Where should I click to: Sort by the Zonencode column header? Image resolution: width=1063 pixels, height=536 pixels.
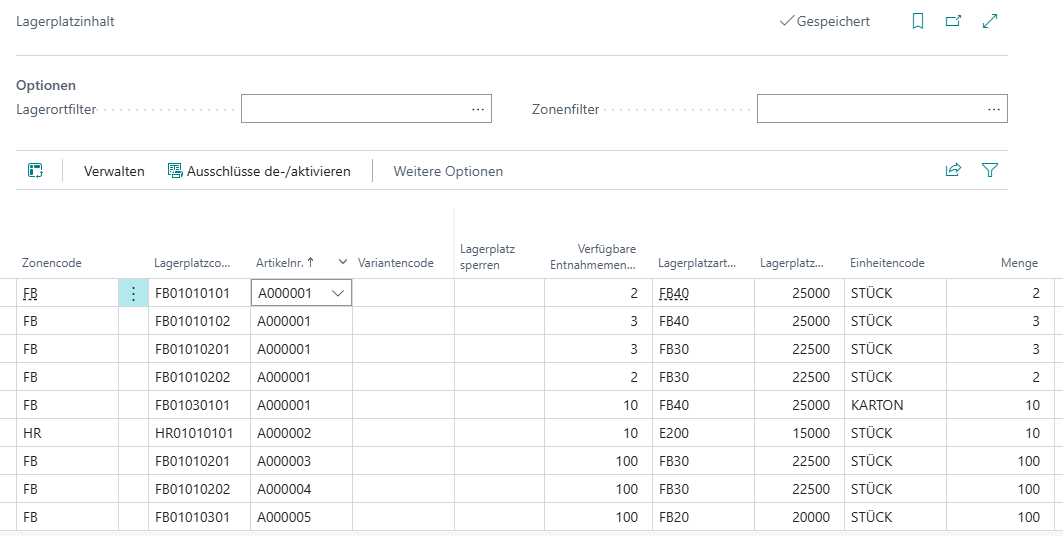pos(52,263)
